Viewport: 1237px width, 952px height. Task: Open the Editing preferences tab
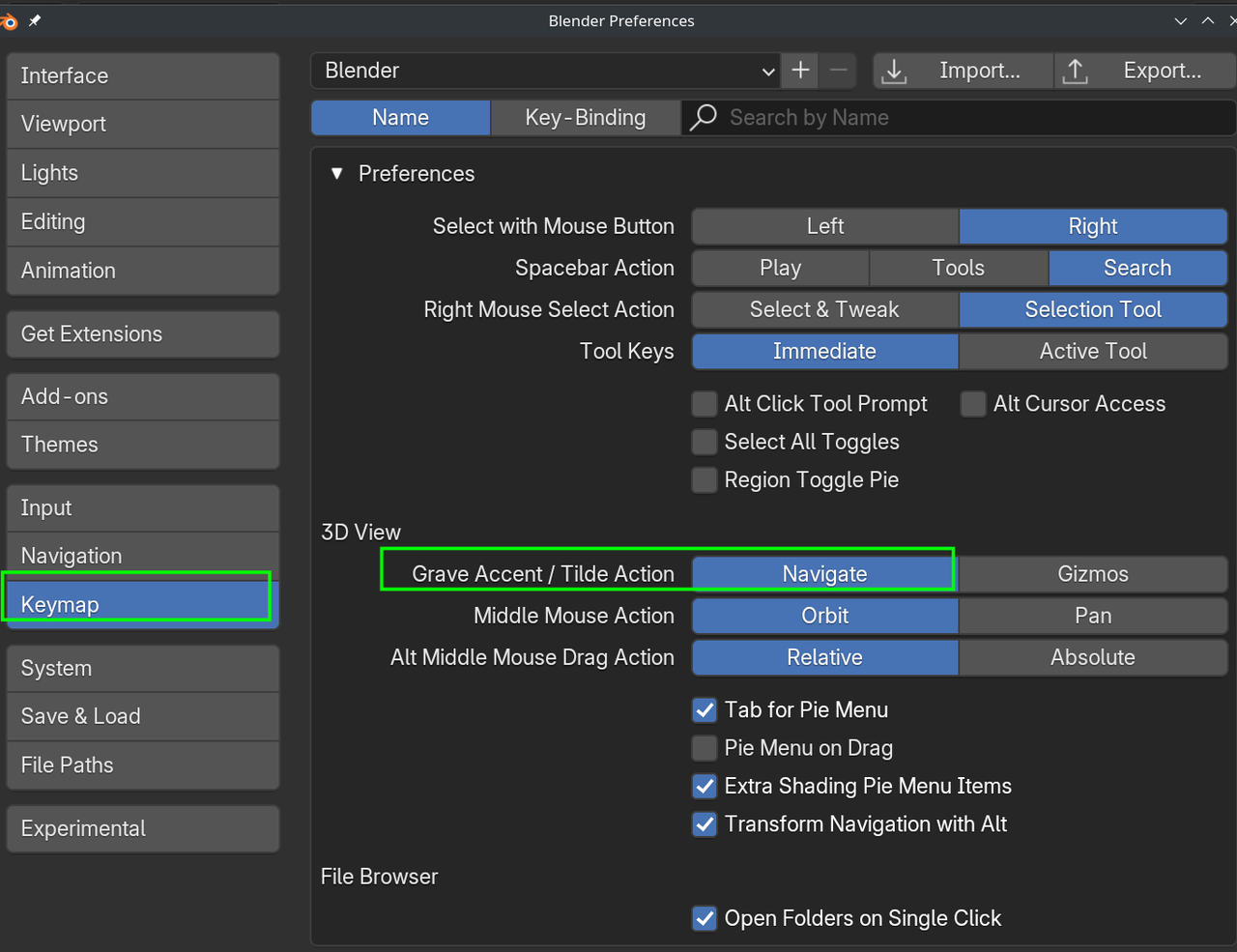click(x=143, y=221)
